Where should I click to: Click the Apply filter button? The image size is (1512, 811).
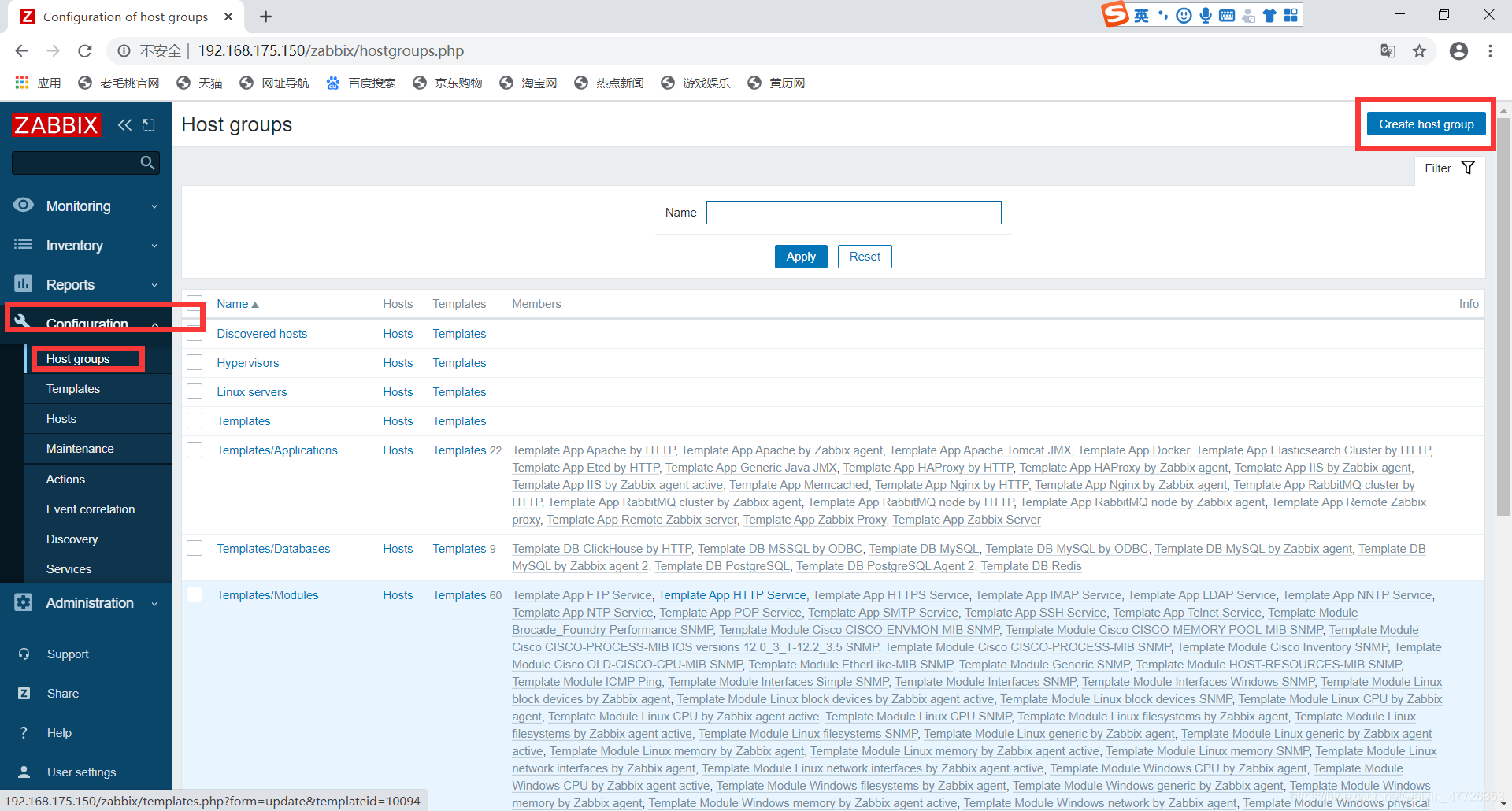[x=801, y=257]
